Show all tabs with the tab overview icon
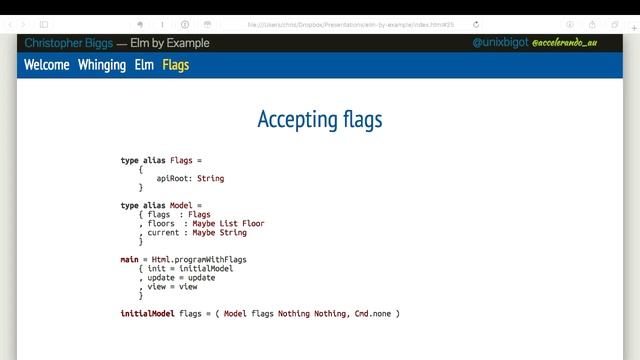 tap(614, 25)
